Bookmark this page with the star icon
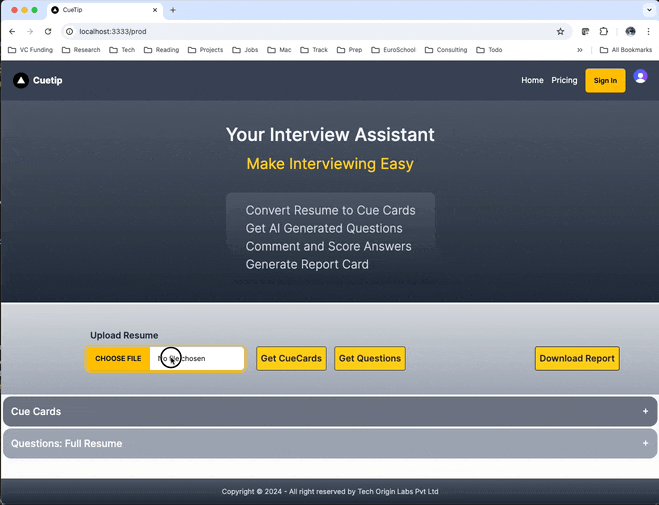This screenshot has height=505, width=659. pyautogui.click(x=560, y=32)
